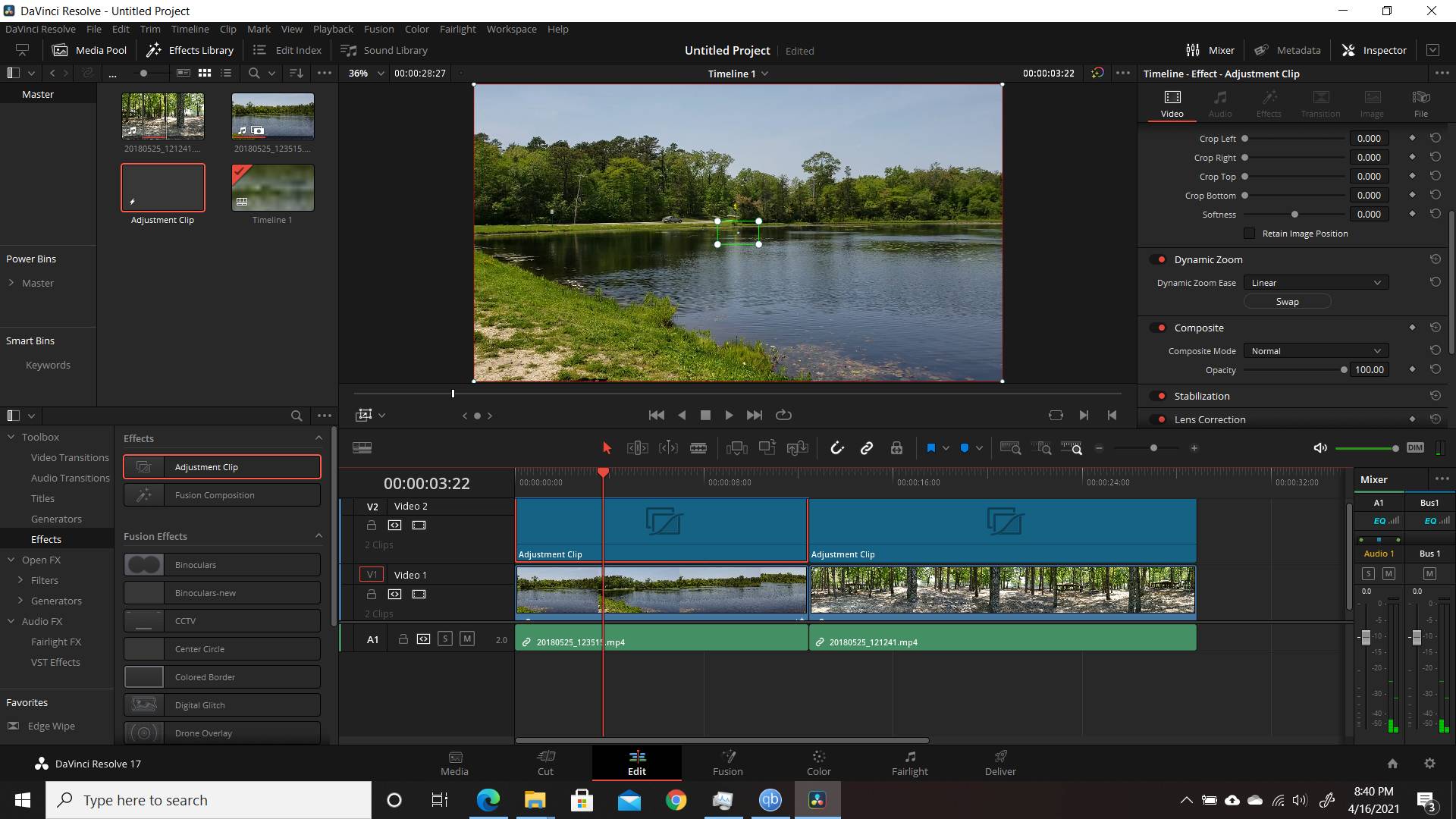Toggle the Stabilization enable switch
Screen dimensions: 1456x819
[x=1159, y=396]
